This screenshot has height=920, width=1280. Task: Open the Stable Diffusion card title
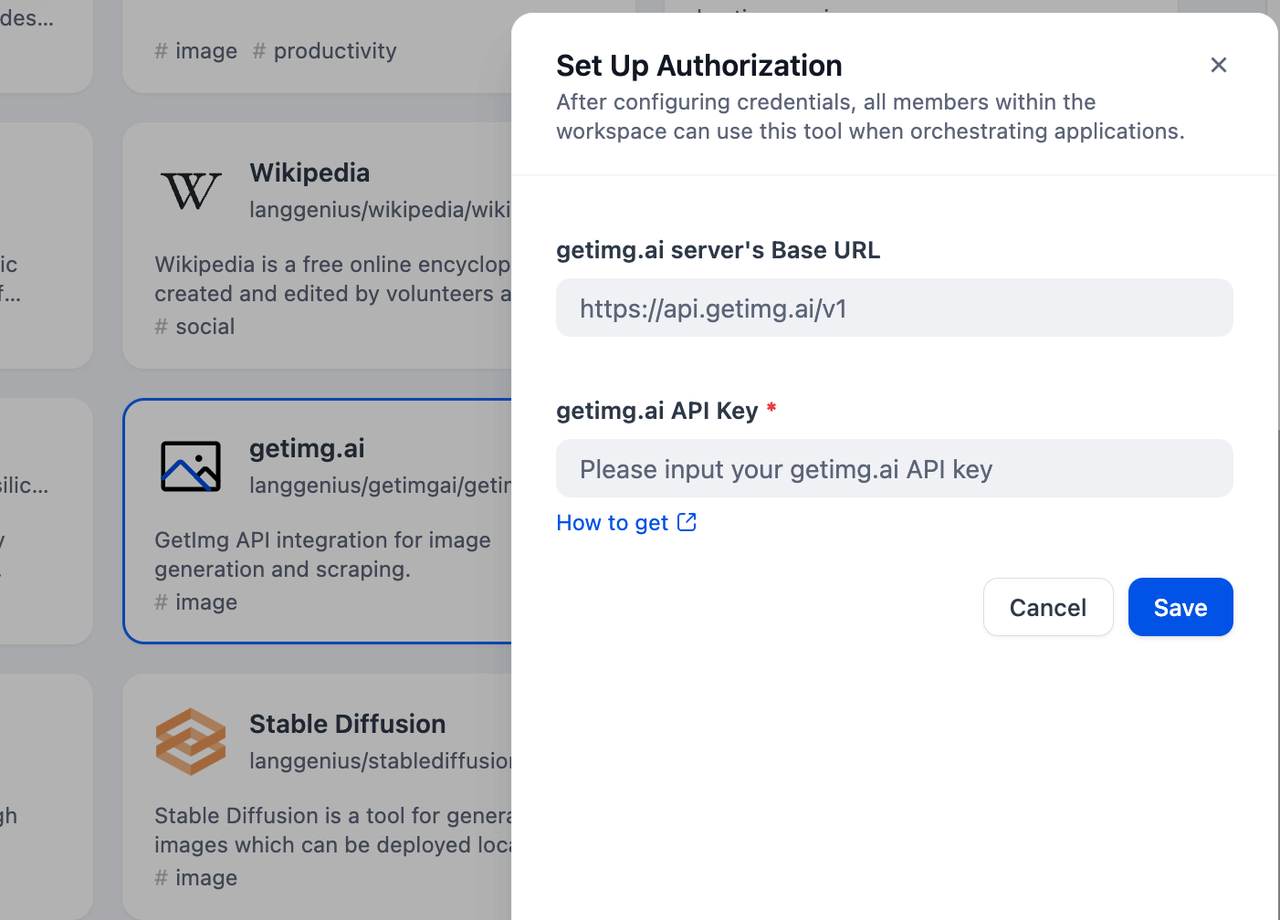click(x=347, y=724)
